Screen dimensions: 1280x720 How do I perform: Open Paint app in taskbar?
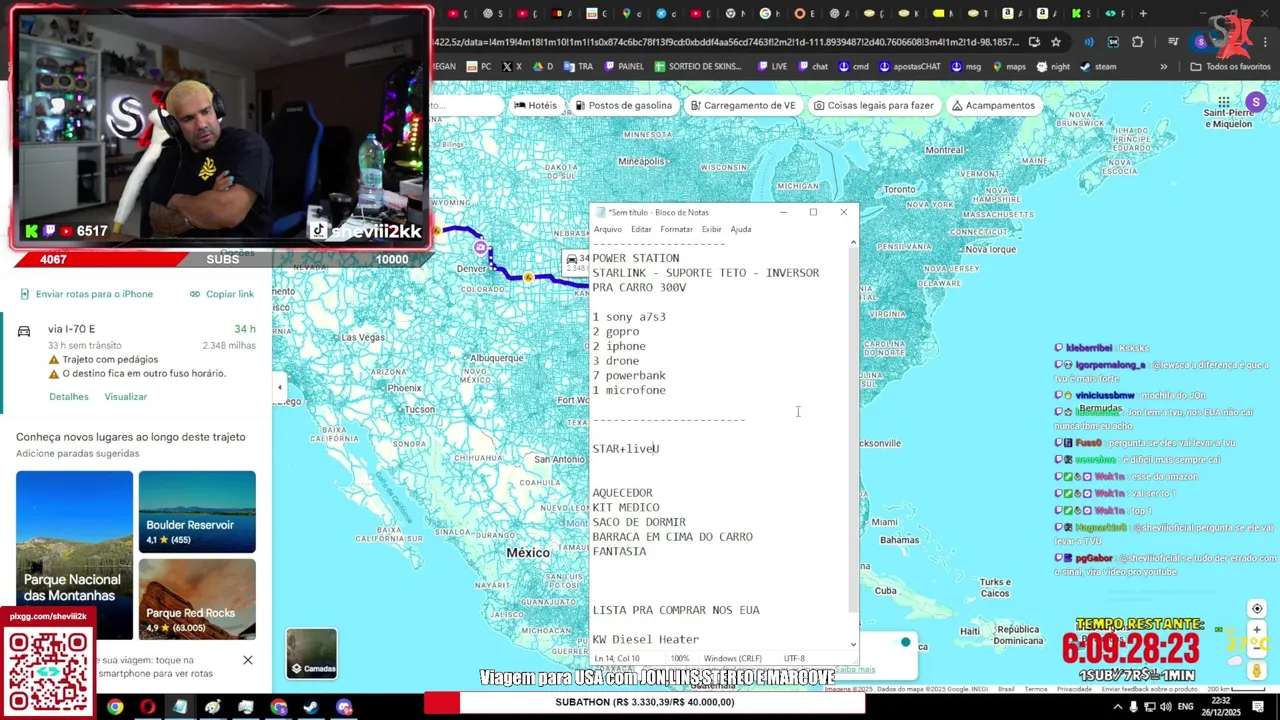(213, 707)
